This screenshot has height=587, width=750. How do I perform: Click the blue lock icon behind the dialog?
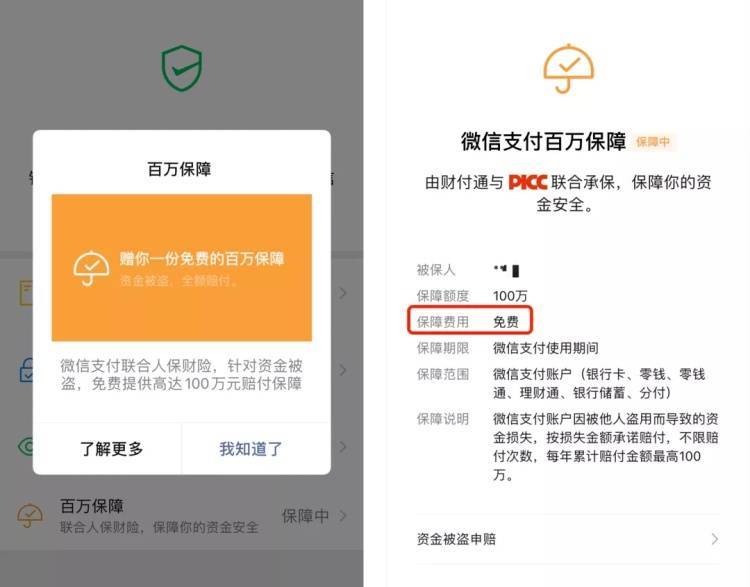click(26, 369)
